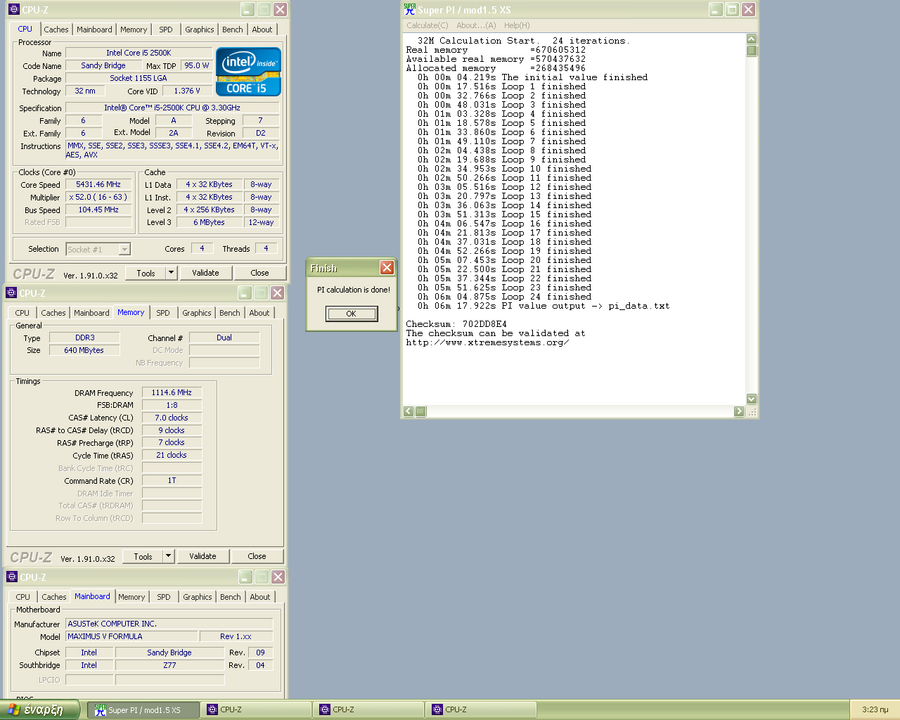
Task: Click the Level 3 cache value 6 MBytes
Action: (x=209, y=222)
